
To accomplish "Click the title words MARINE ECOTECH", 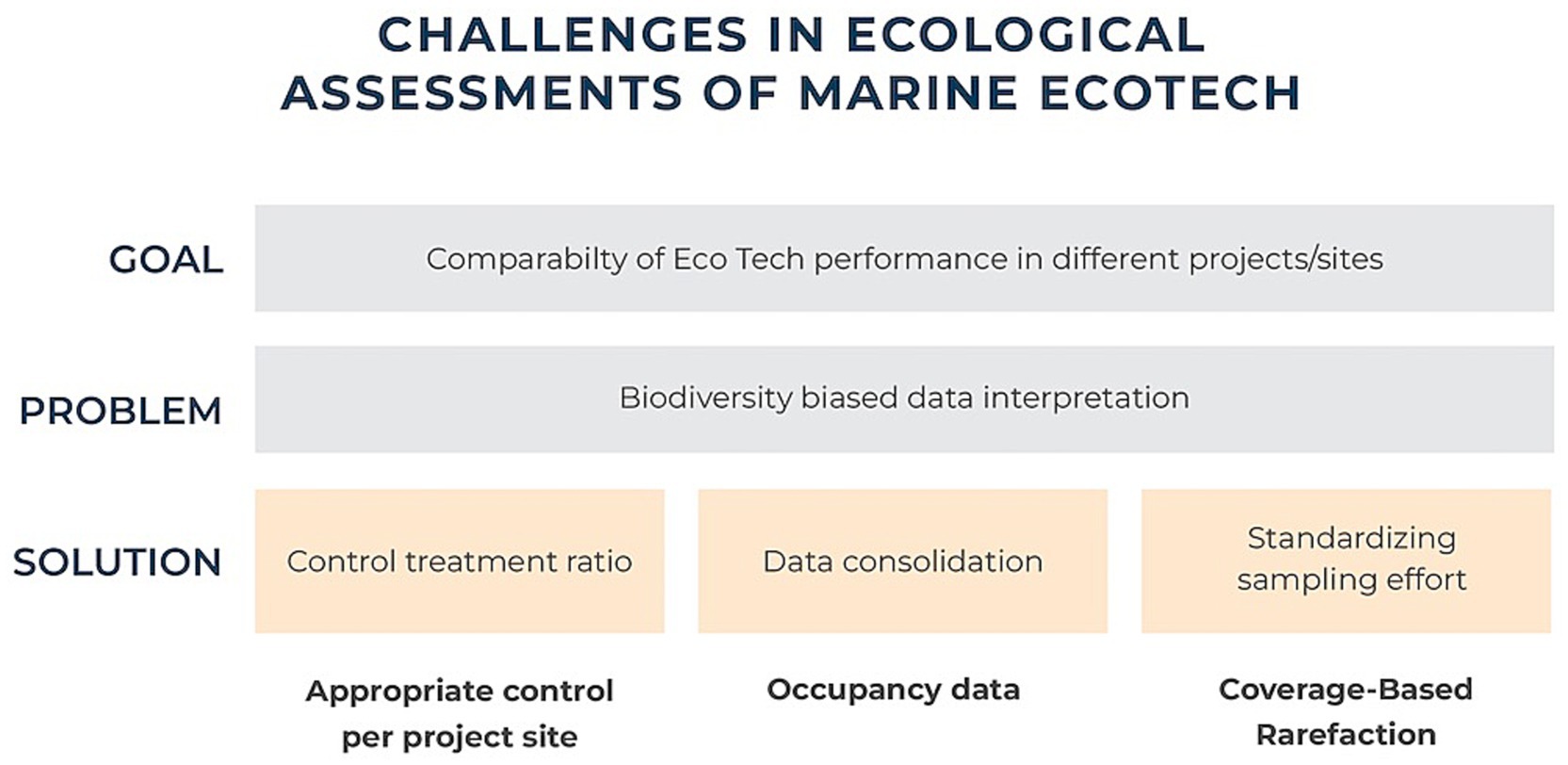I will pyautogui.click(x=1049, y=93).
